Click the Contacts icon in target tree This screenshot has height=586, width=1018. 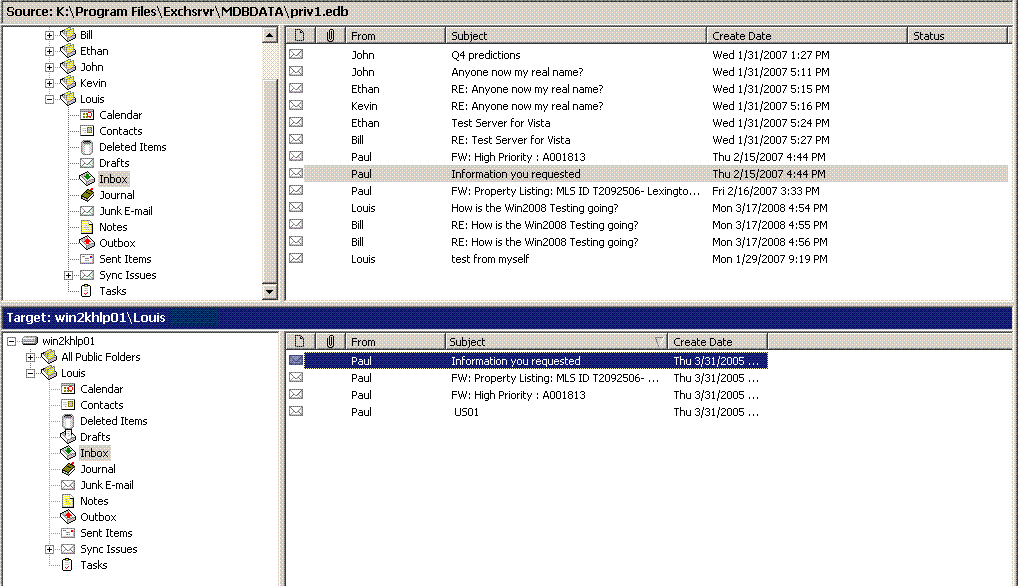[68, 405]
